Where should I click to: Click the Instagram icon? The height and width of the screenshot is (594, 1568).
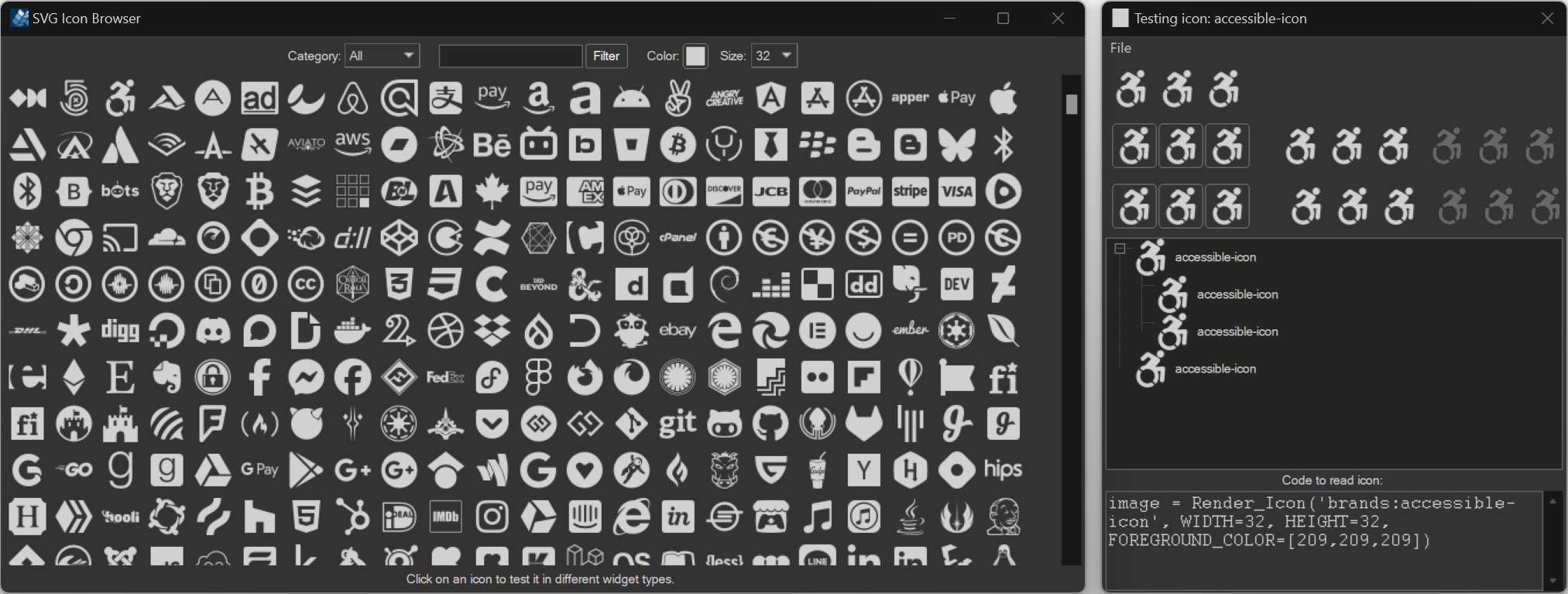click(x=492, y=517)
